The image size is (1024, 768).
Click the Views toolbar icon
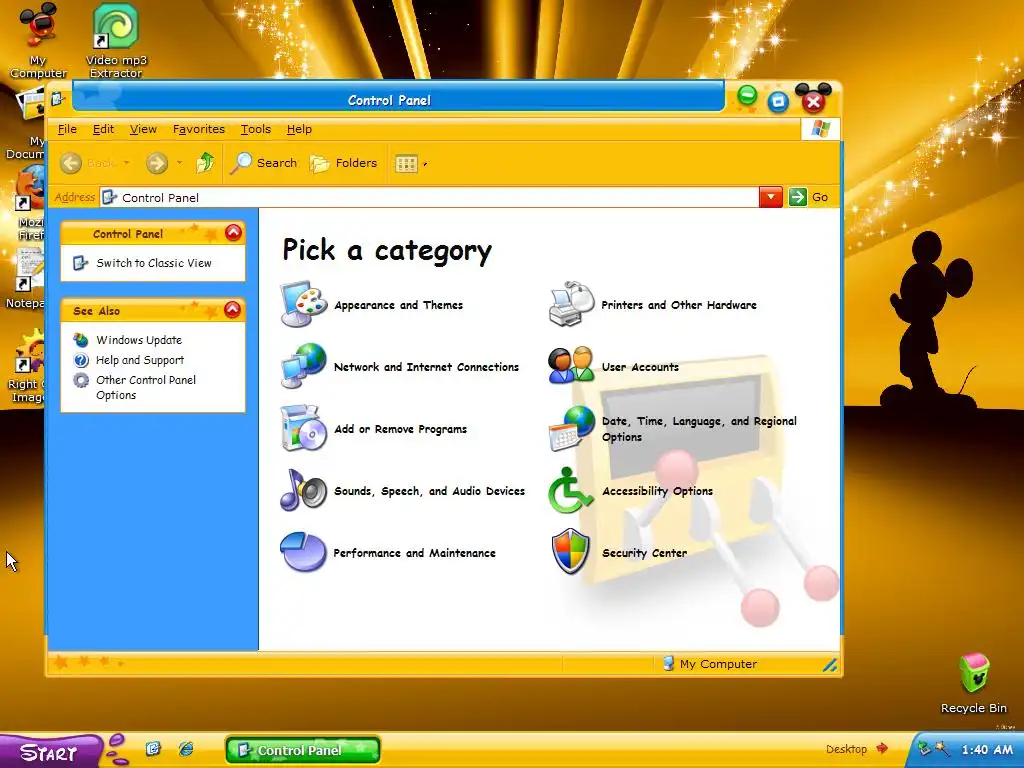coord(406,163)
